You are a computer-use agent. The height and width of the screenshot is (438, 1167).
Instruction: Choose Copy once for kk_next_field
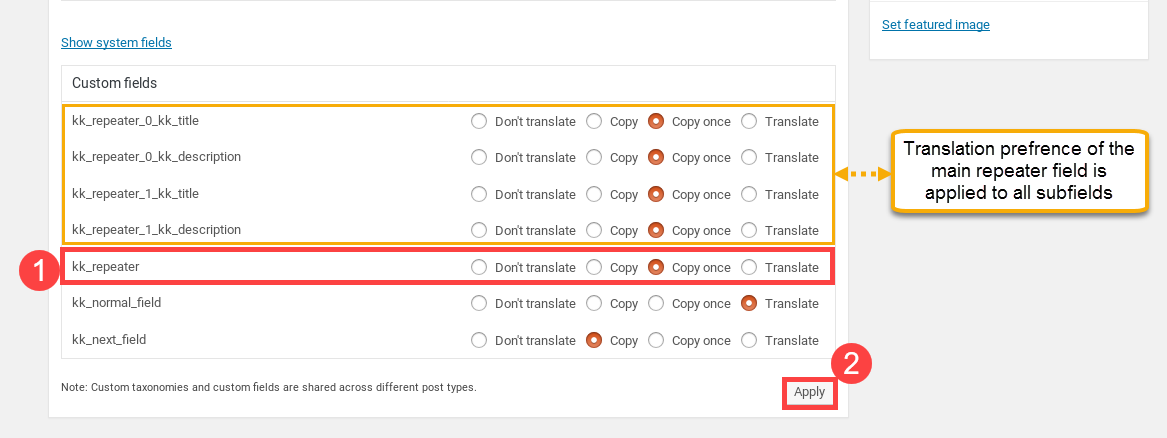coord(656,341)
